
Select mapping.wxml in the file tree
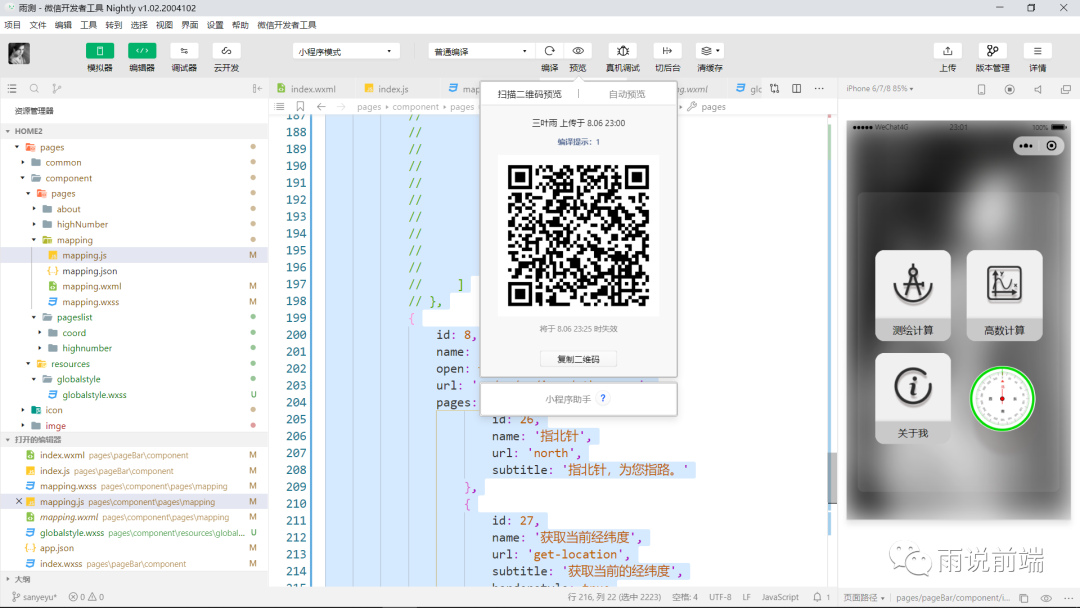[x=91, y=286]
